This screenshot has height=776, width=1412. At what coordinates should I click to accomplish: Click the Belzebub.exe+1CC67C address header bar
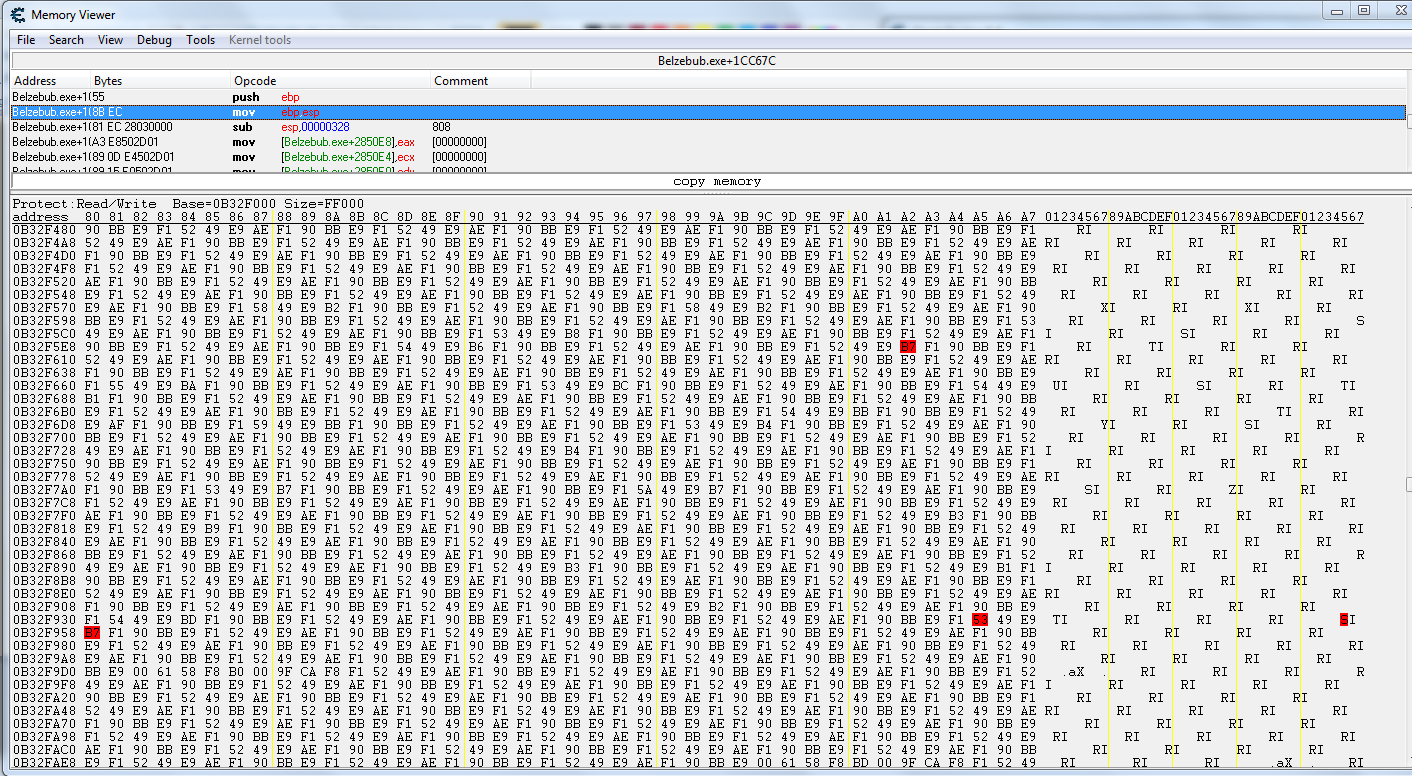pos(716,61)
